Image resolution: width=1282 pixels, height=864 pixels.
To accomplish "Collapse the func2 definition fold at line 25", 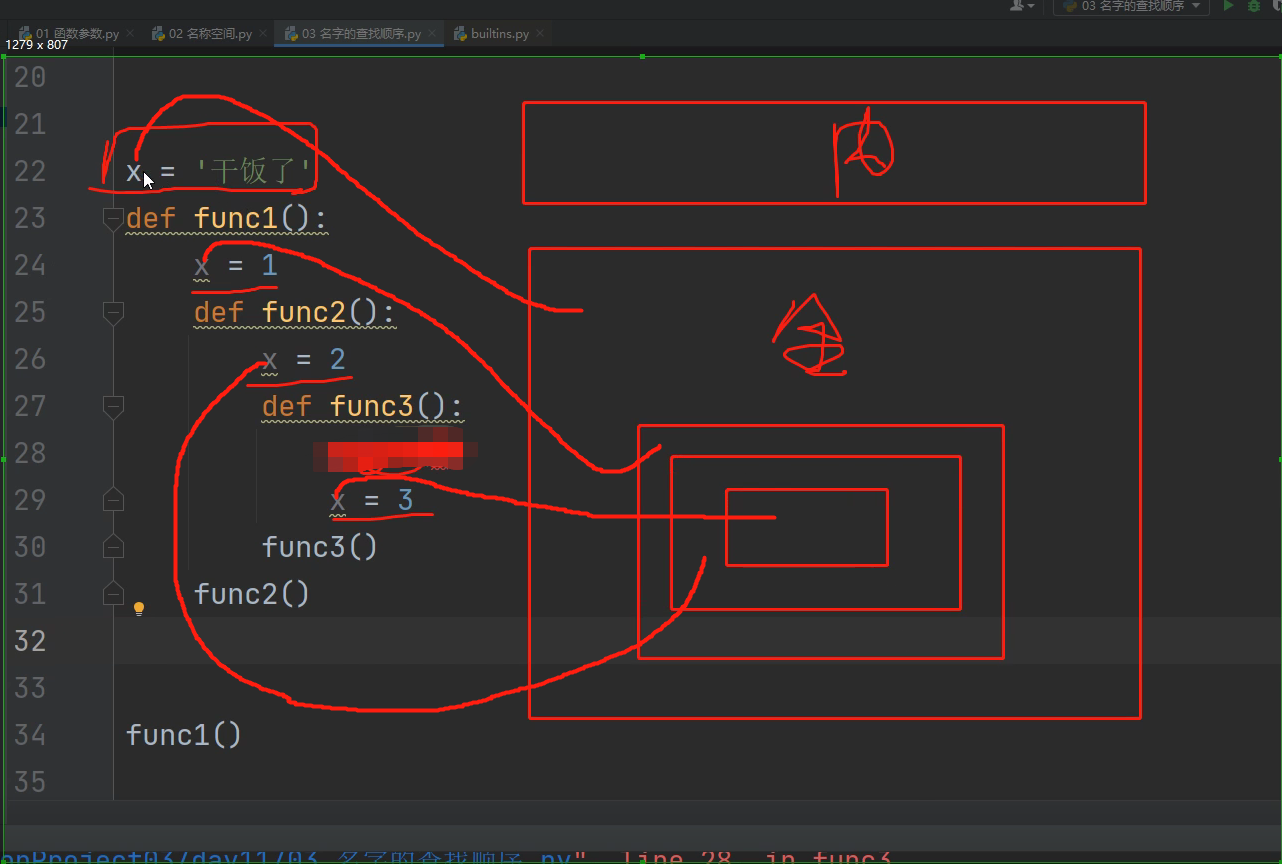I will pyautogui.click(x=113, y=312).
